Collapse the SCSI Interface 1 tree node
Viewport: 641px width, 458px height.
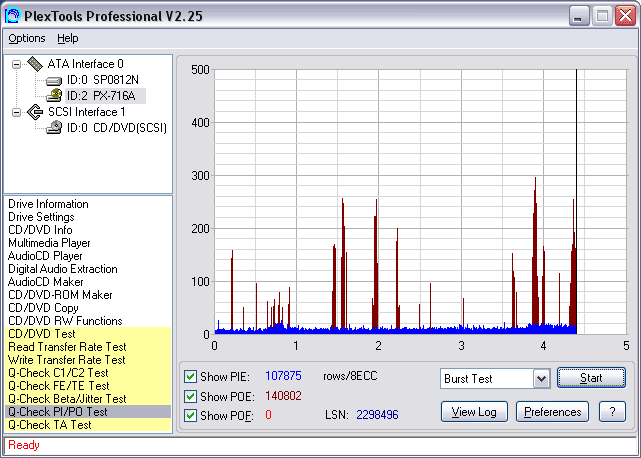16,112
